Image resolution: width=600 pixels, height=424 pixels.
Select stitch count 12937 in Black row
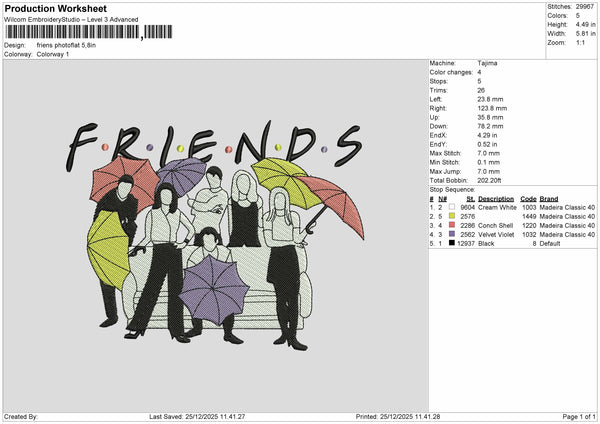pos(466,243)
